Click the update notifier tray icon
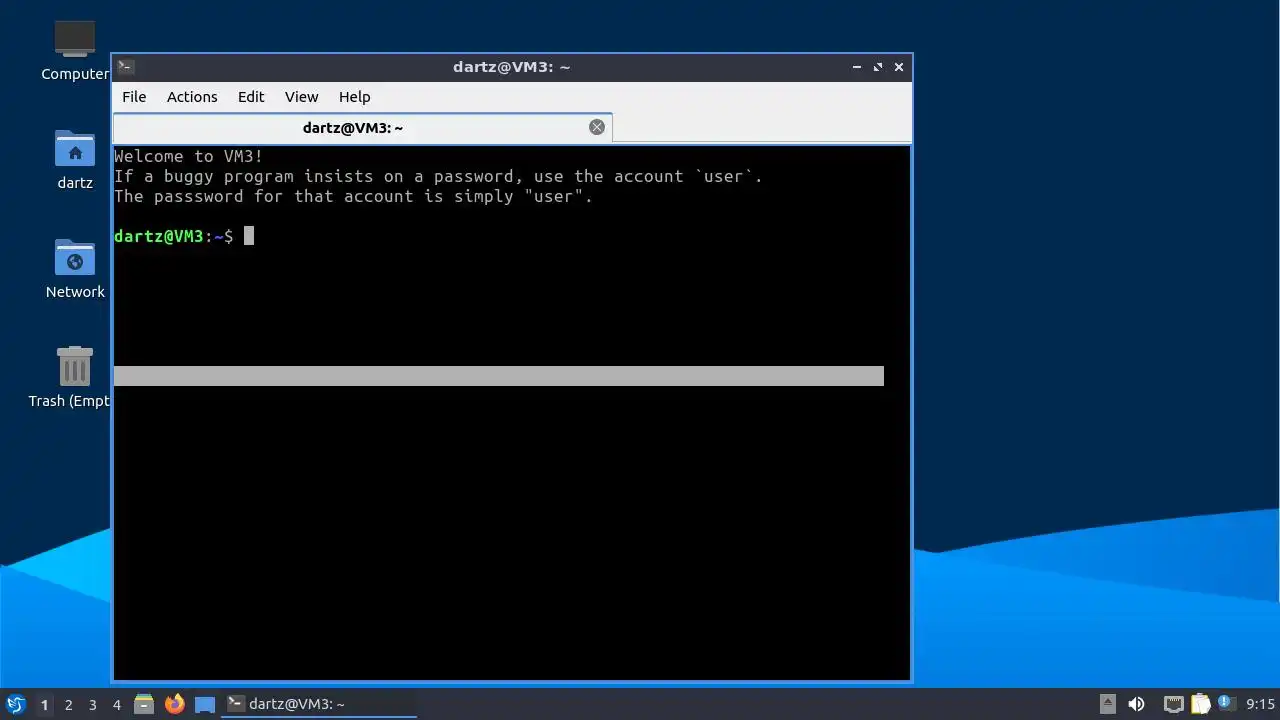The height and width of the screenshot is (720, 1280). click(x=1226, y=704)
